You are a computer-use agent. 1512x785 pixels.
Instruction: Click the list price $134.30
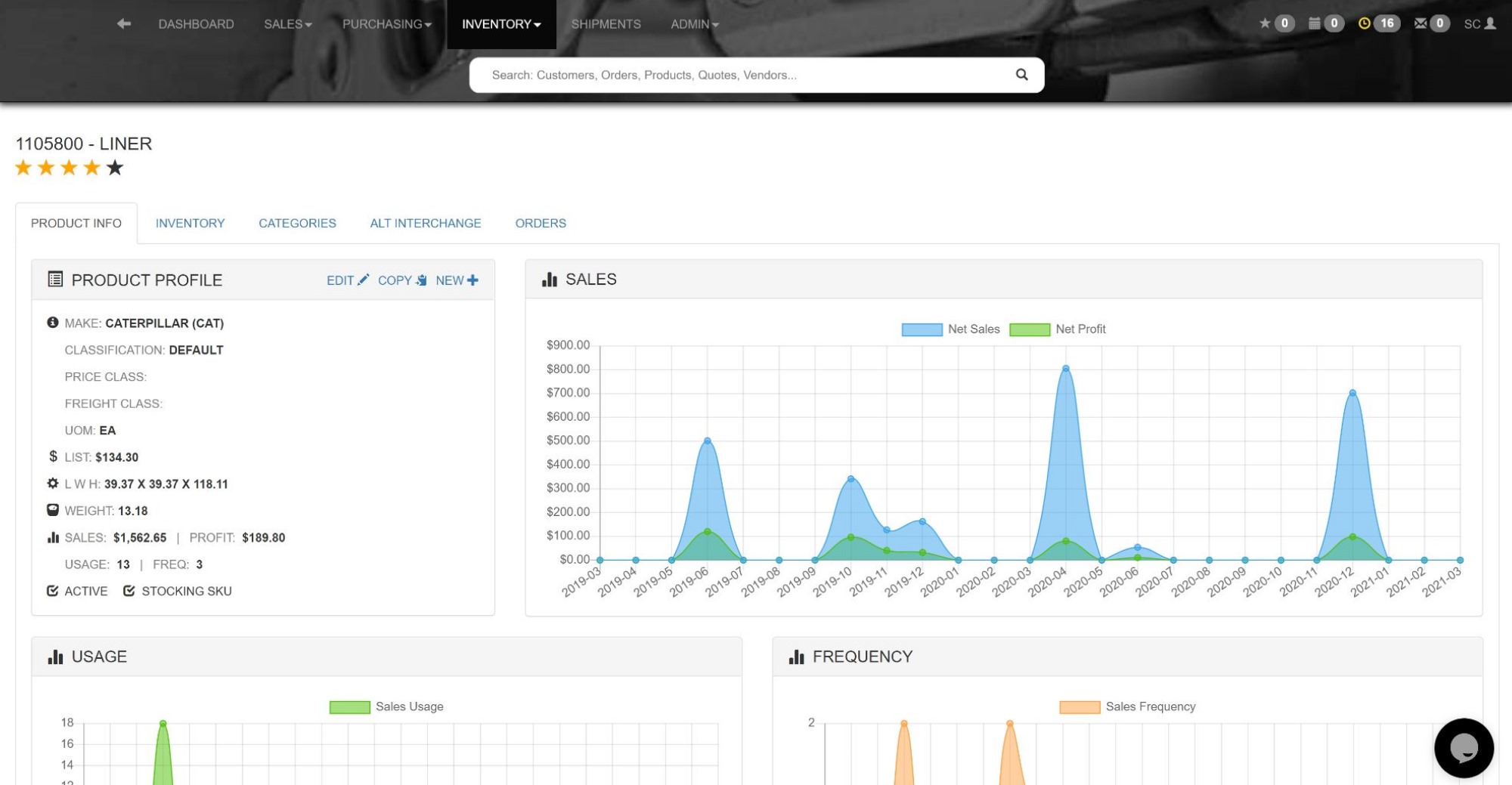pyautogui.click(x=117, y=457)
